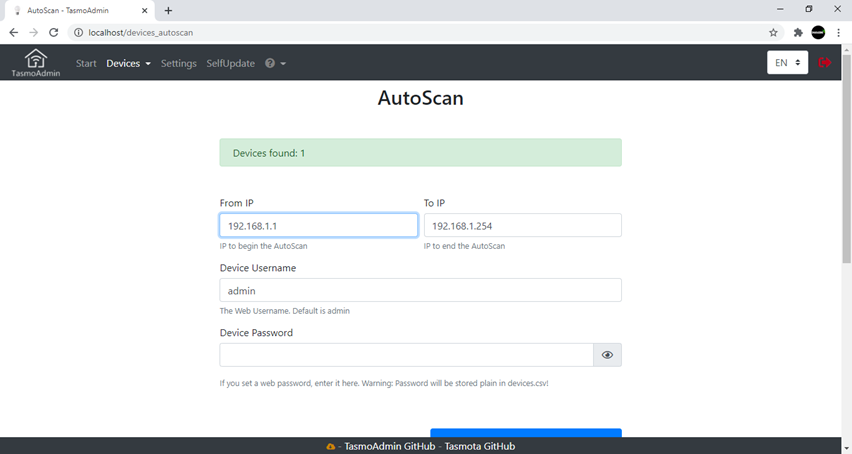Click the 'IP to end the AutoScan' hint
The width and height of the screenshot is (852, 454).
click(465, 246)
